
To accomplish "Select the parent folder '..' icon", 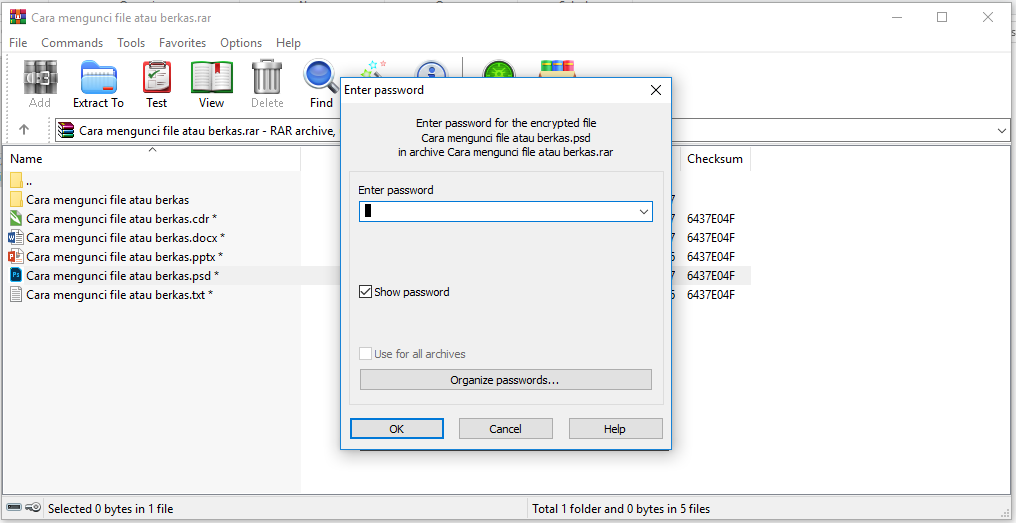I will [x=16, y=180].
